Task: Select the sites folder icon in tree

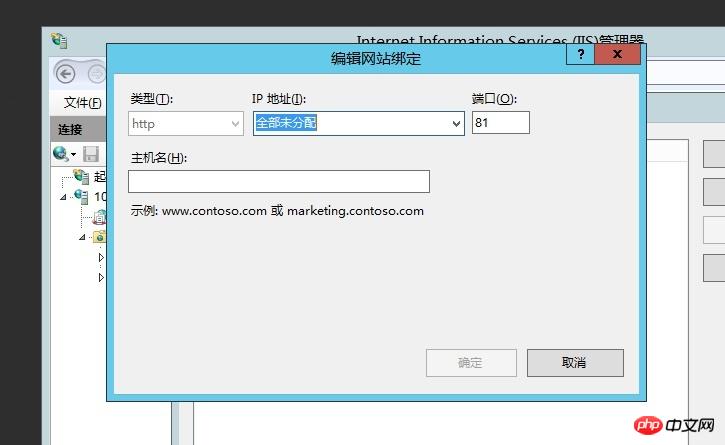Action: 99,237
